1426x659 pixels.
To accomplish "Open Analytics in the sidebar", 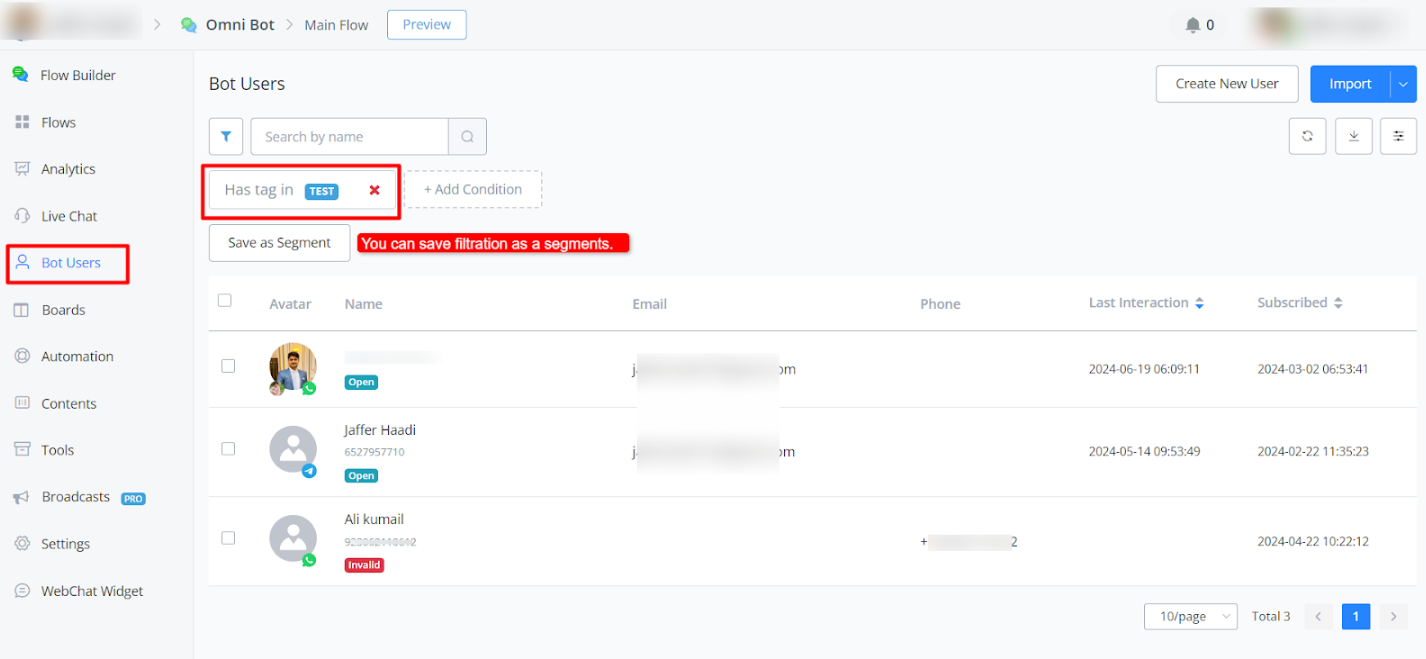I will tap(68, 169).
